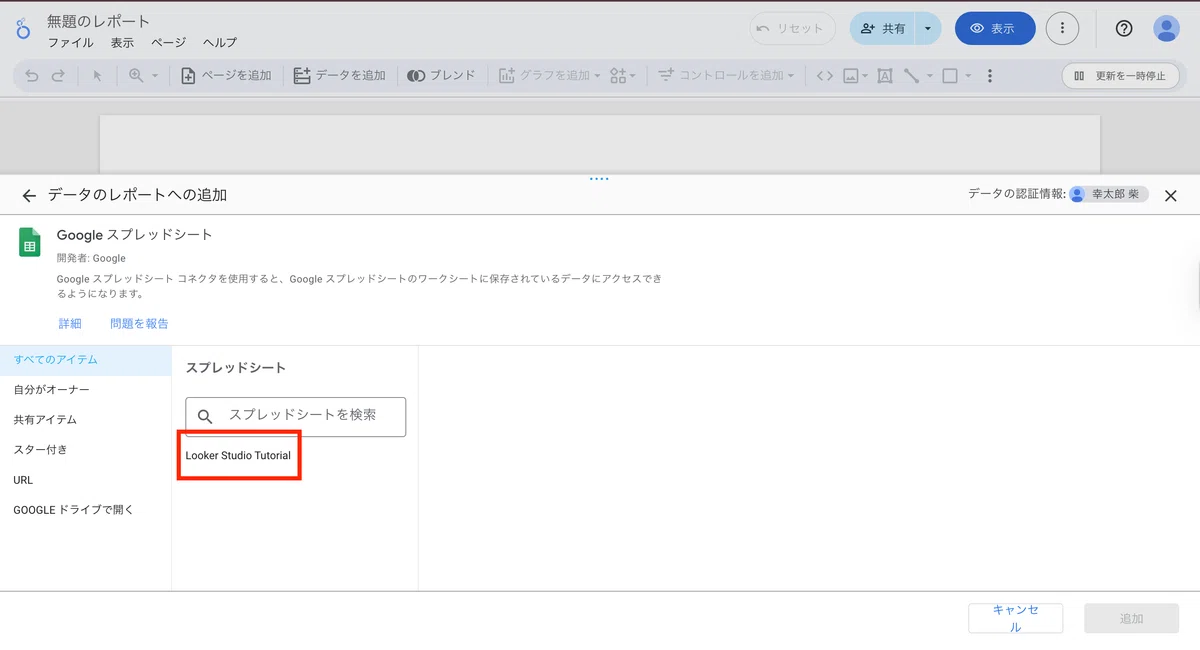Close the data addition panel
The image size is (1200, 650).
tap(1171, 196)
